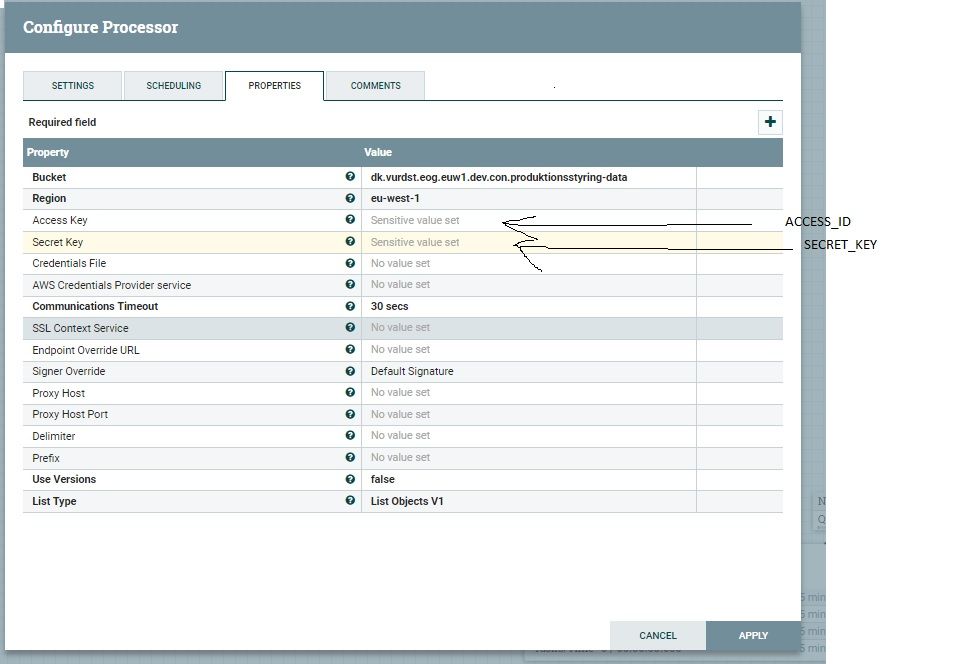Click help icon beside List Type
The width and height of the screenshot is (961, 664).
click(350, 501)
